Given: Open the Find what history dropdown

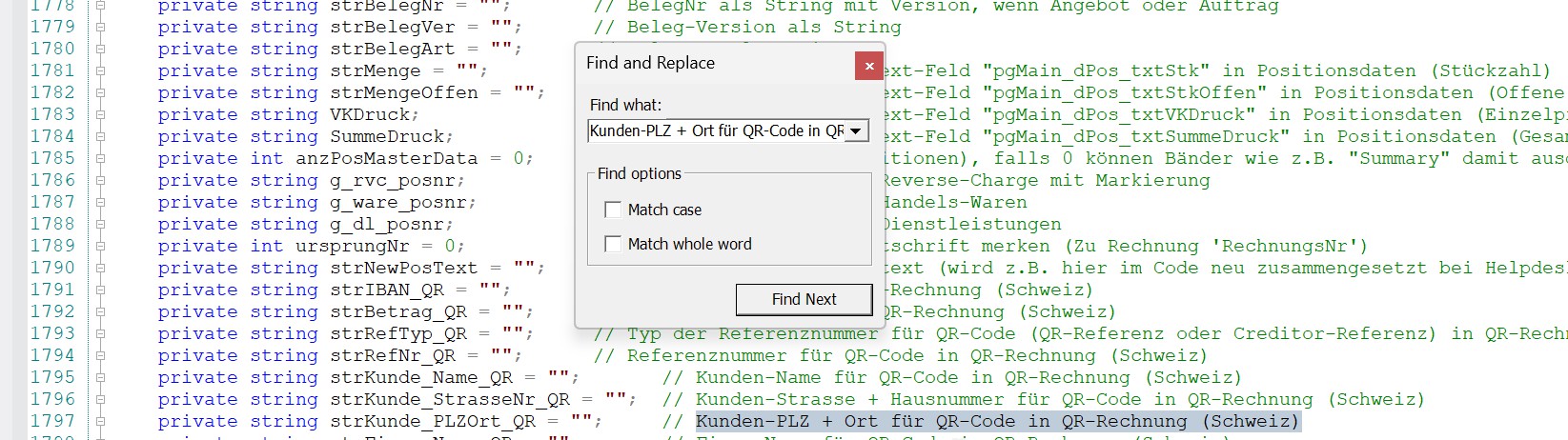Looking at the screenshot, I should pyautogui.click(x=856, y=130).
